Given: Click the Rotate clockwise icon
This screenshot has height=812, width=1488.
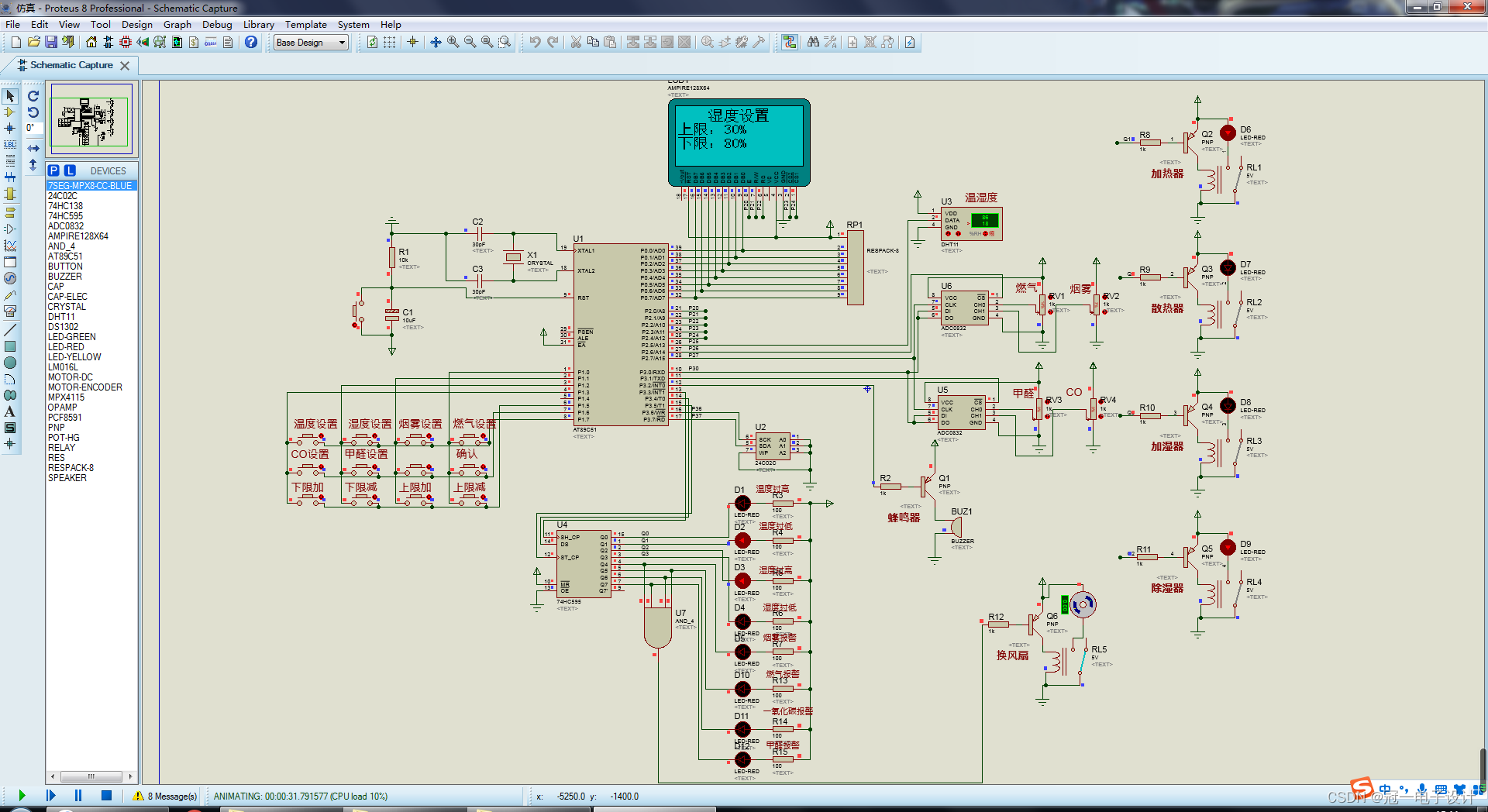Looking at the screenshot, I should coord(33,96).
